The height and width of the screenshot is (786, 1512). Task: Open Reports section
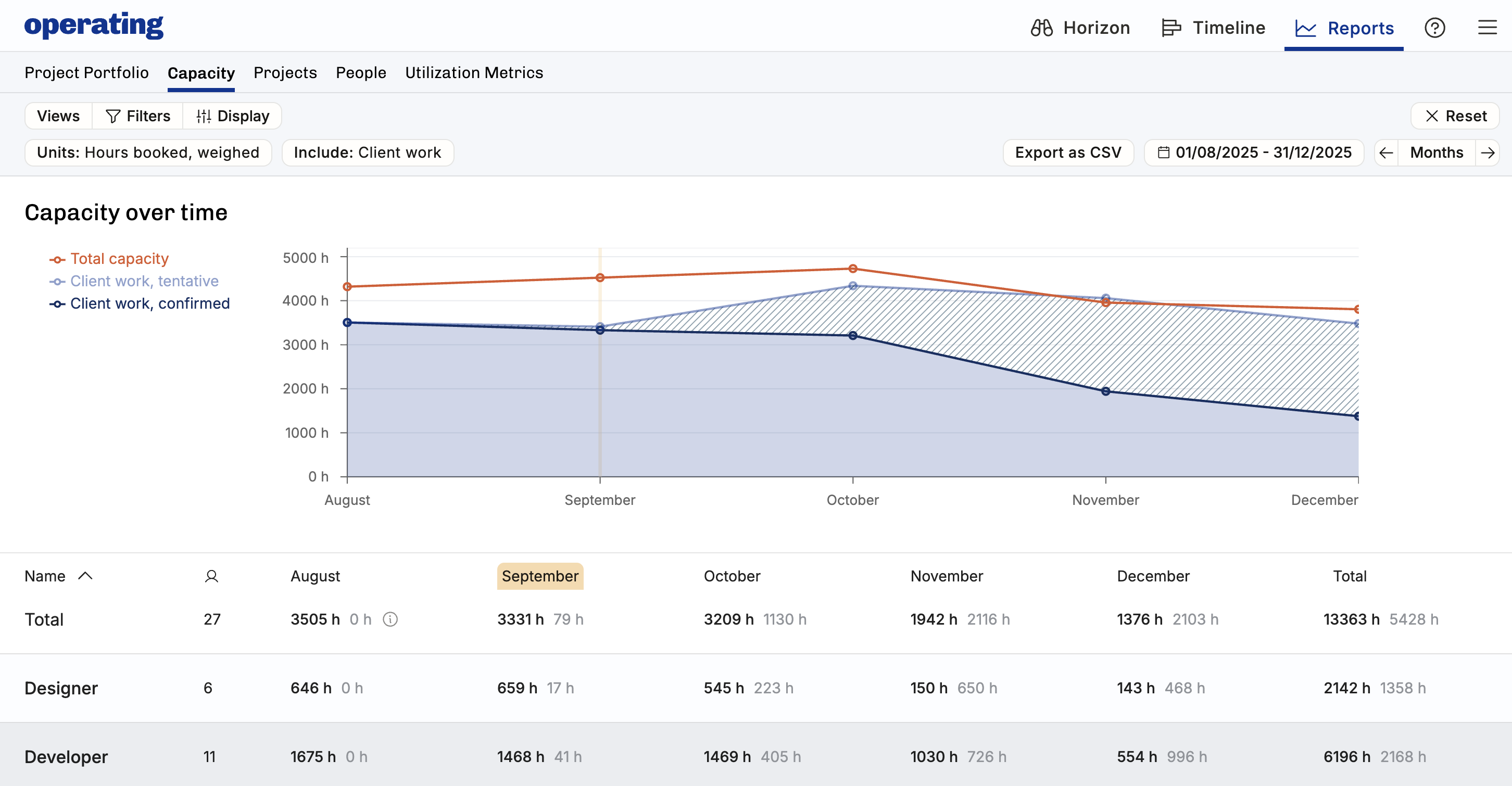[1344, 28]
